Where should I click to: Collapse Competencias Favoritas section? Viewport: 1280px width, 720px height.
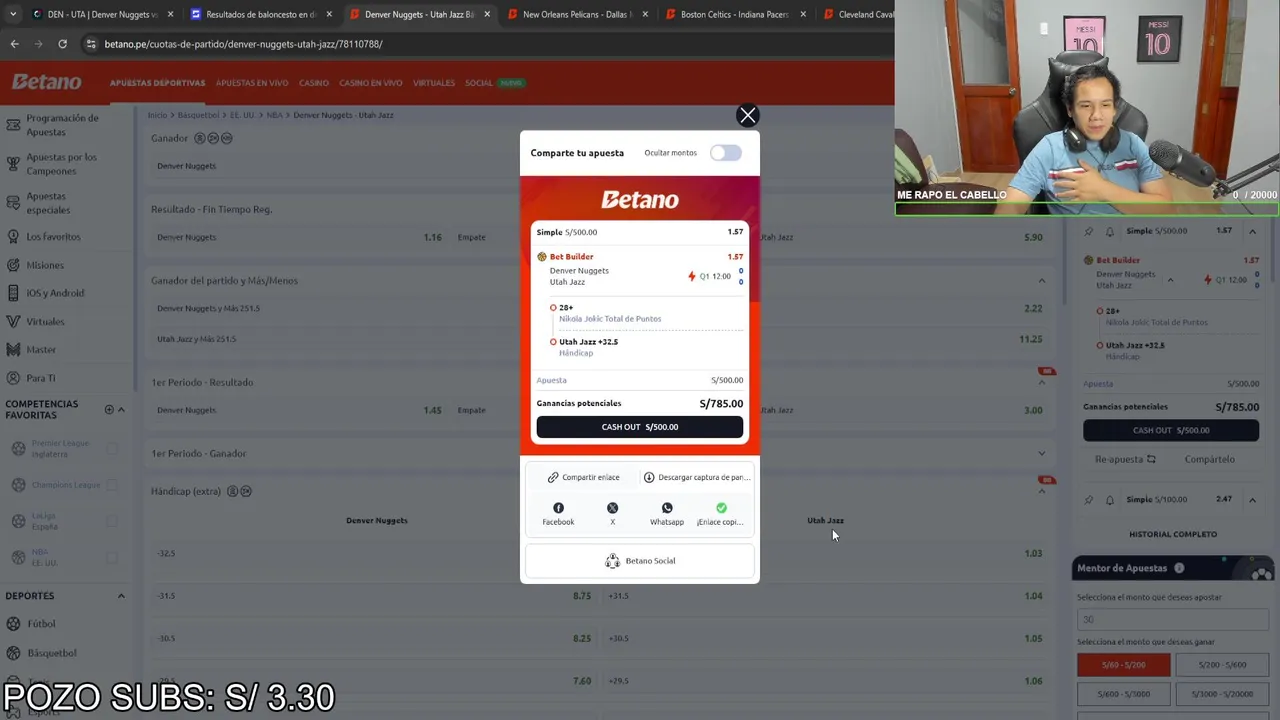tap(121, 409)
